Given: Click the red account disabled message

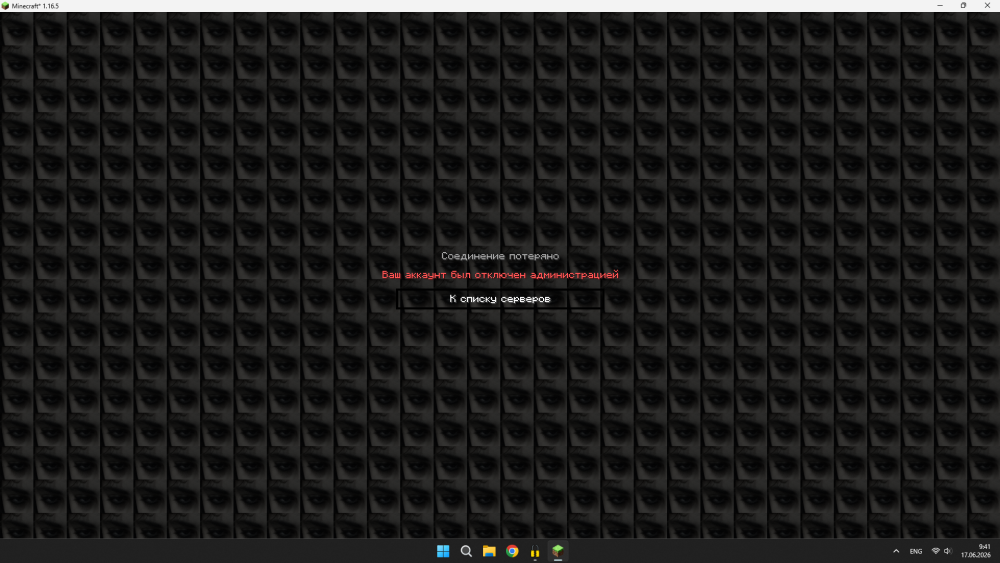Looking at the screenshot, I should click(500, 275).
